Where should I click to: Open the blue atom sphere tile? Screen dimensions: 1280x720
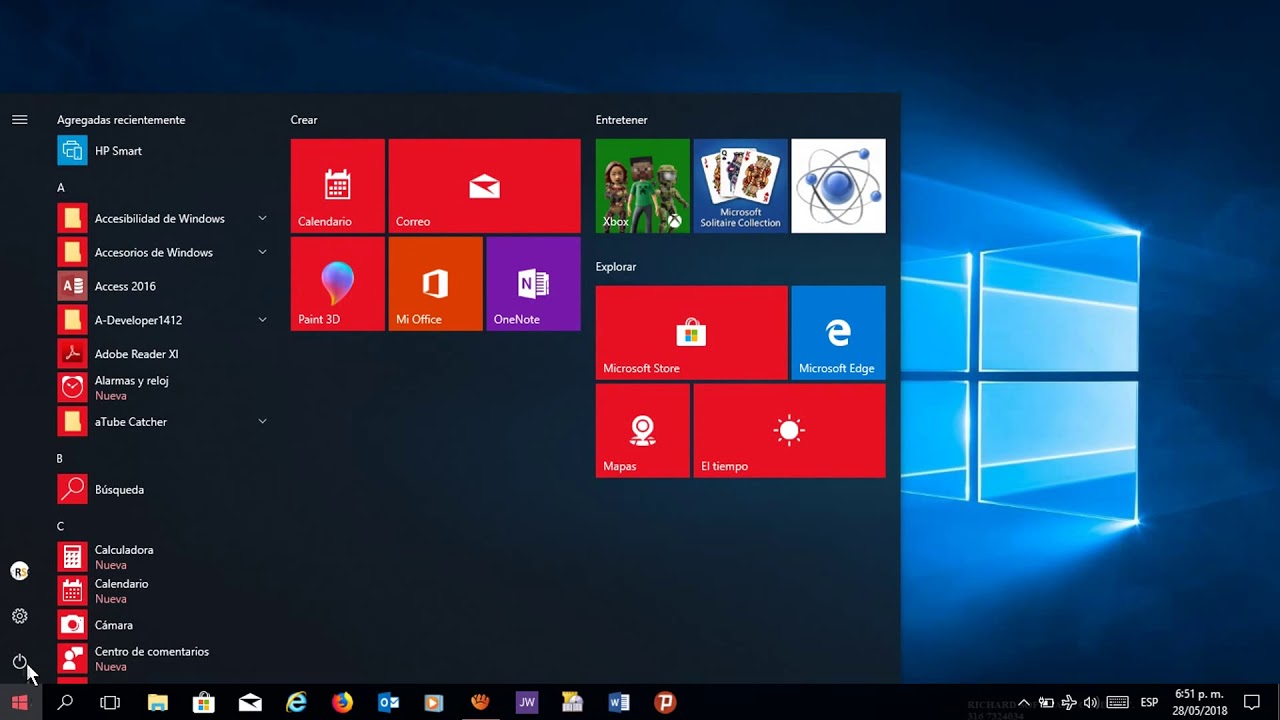[x=838, y=186]
